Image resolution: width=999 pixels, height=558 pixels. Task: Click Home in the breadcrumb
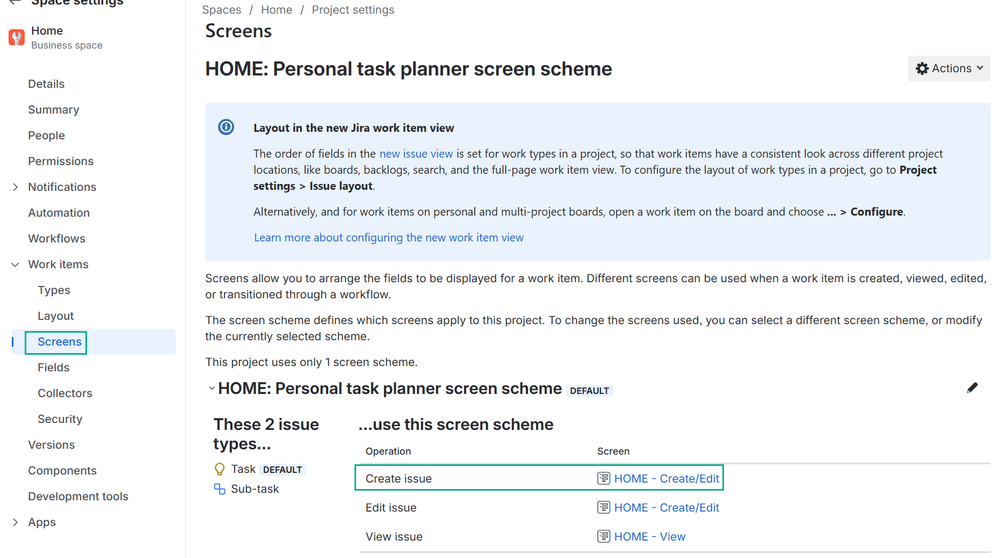click(277, 10)
